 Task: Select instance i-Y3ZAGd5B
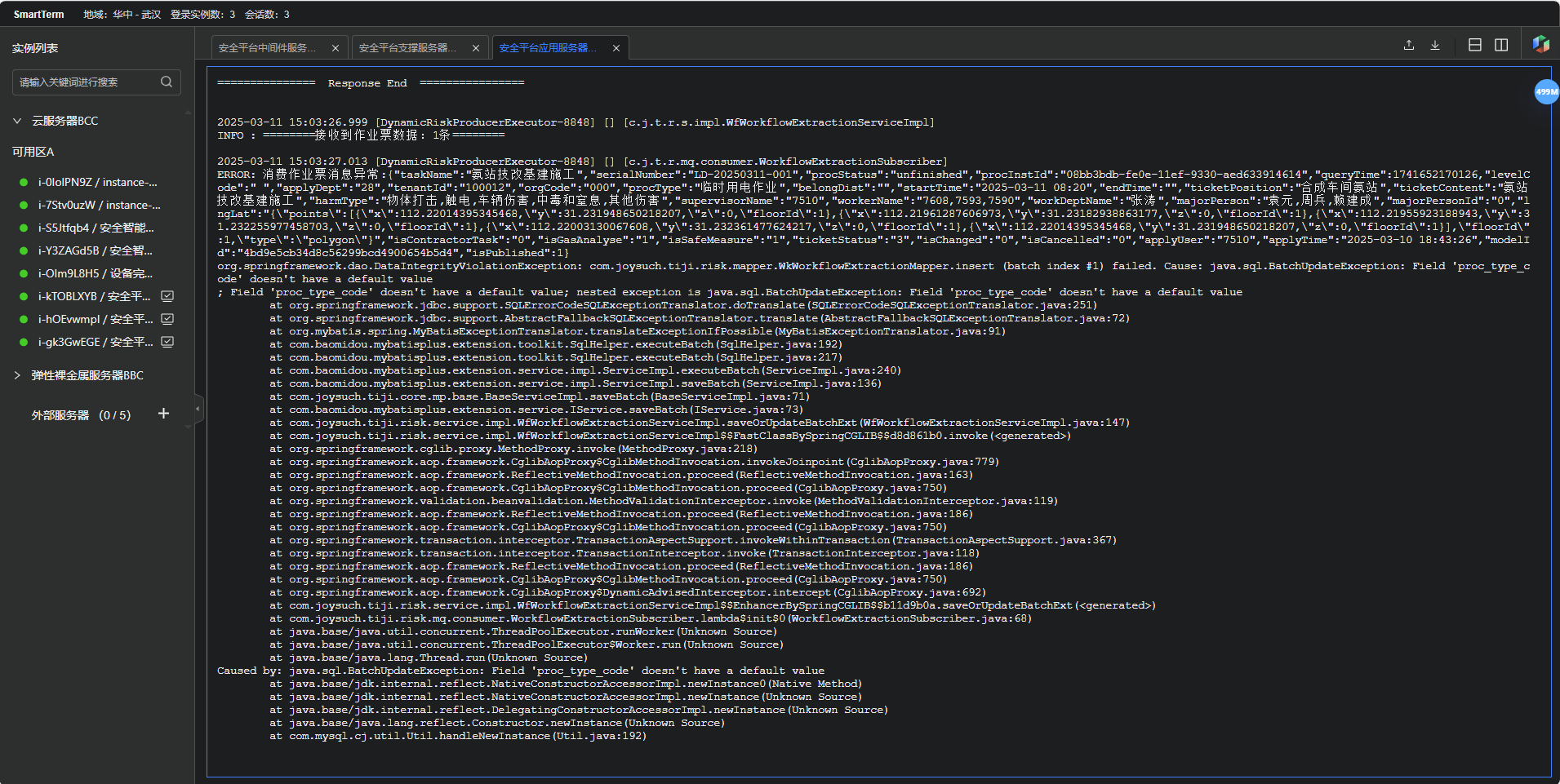point(97,250)
